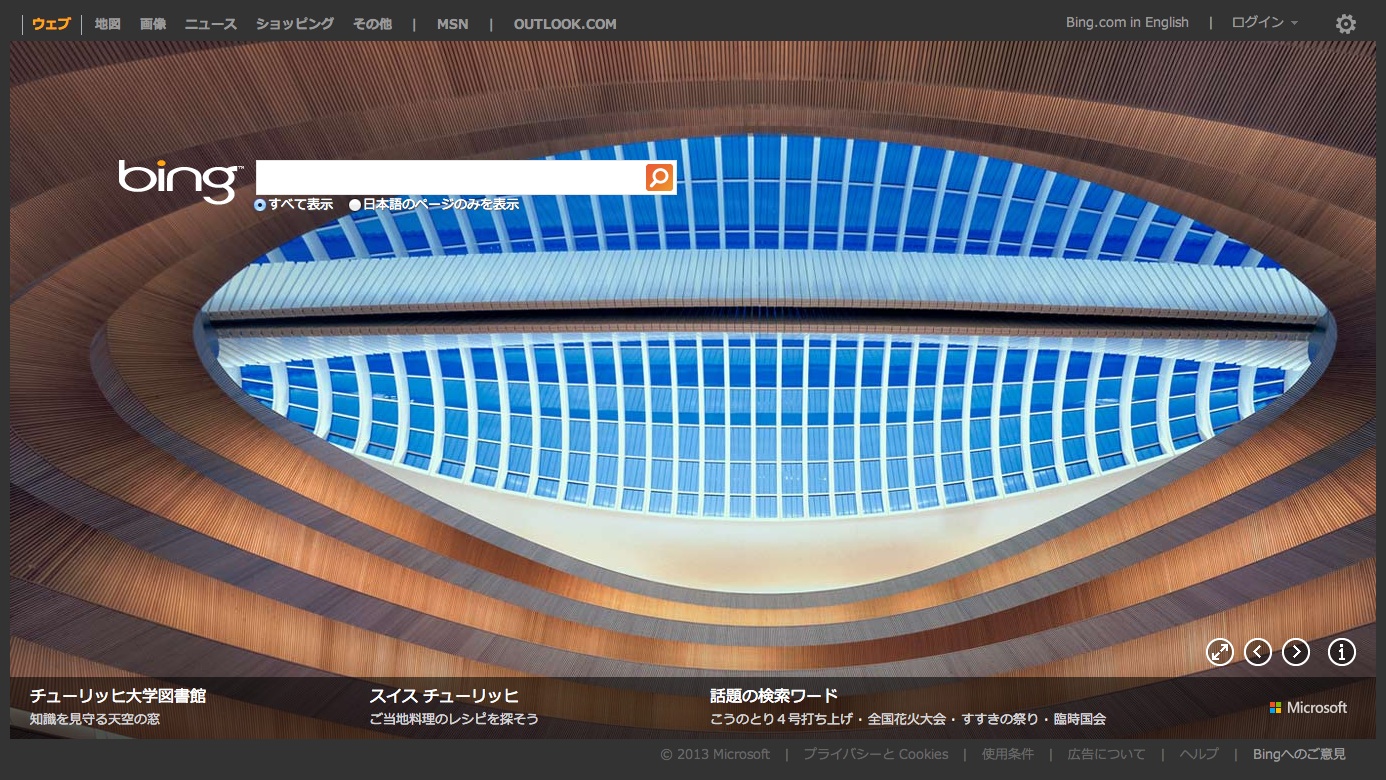1386x780 pixels.
Task: Open the ニュース section
Action: click(210, 24)
